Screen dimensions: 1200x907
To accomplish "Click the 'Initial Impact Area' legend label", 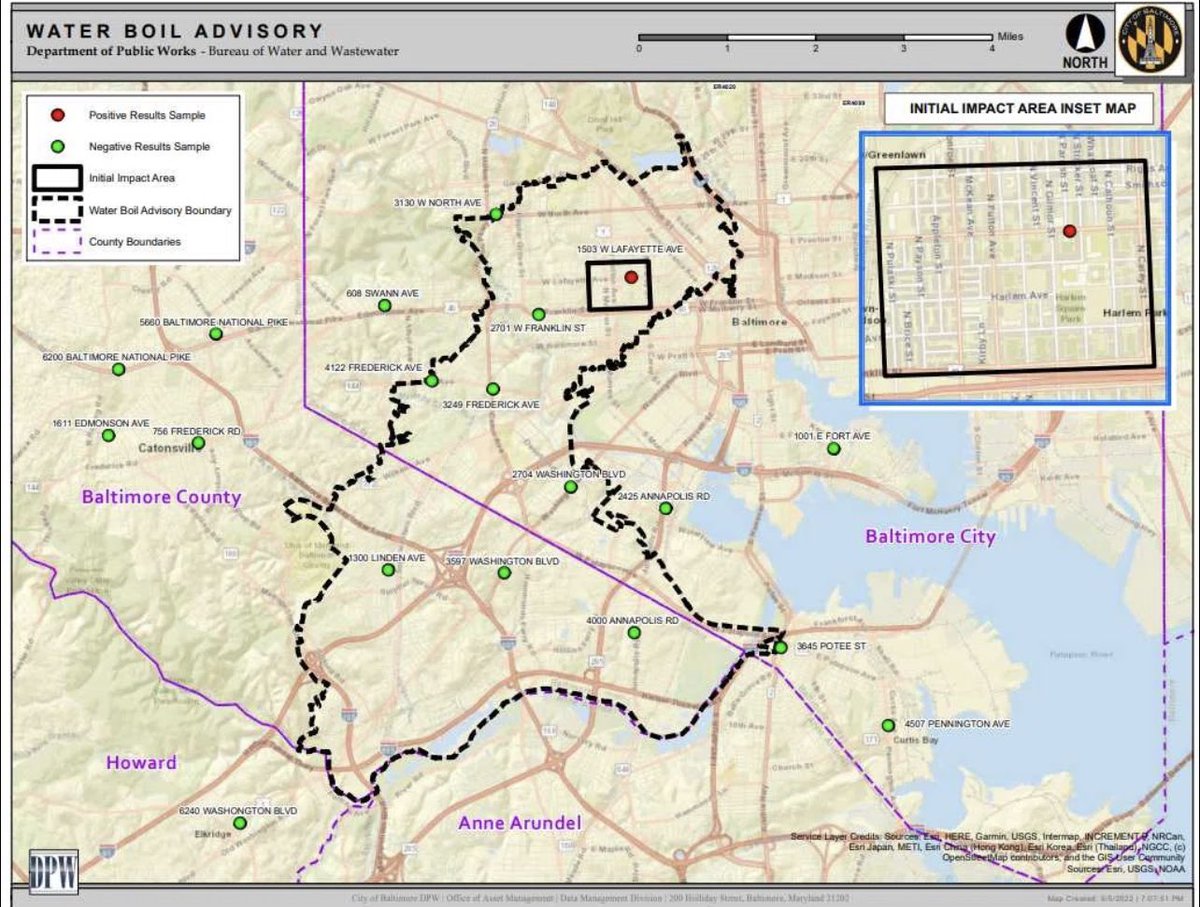I will coord(132,178).
